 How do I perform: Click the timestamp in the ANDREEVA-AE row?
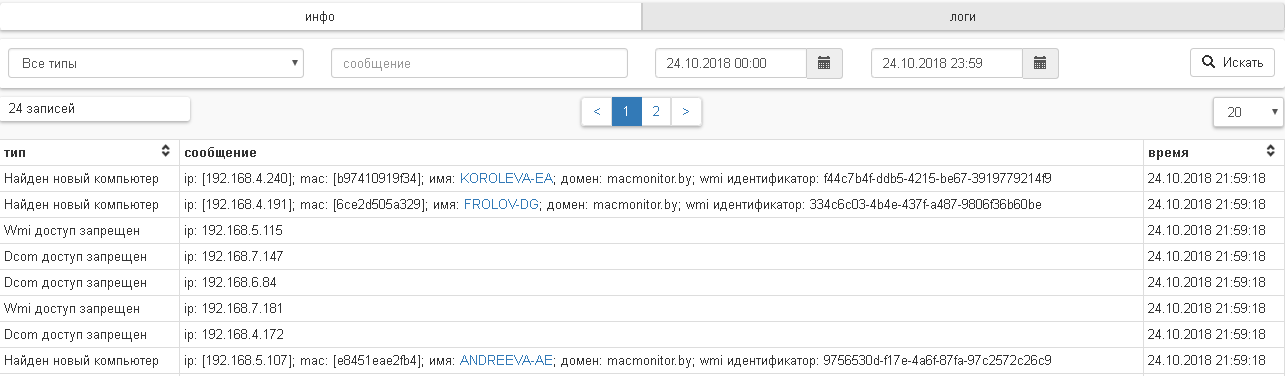pos(1206,360)
